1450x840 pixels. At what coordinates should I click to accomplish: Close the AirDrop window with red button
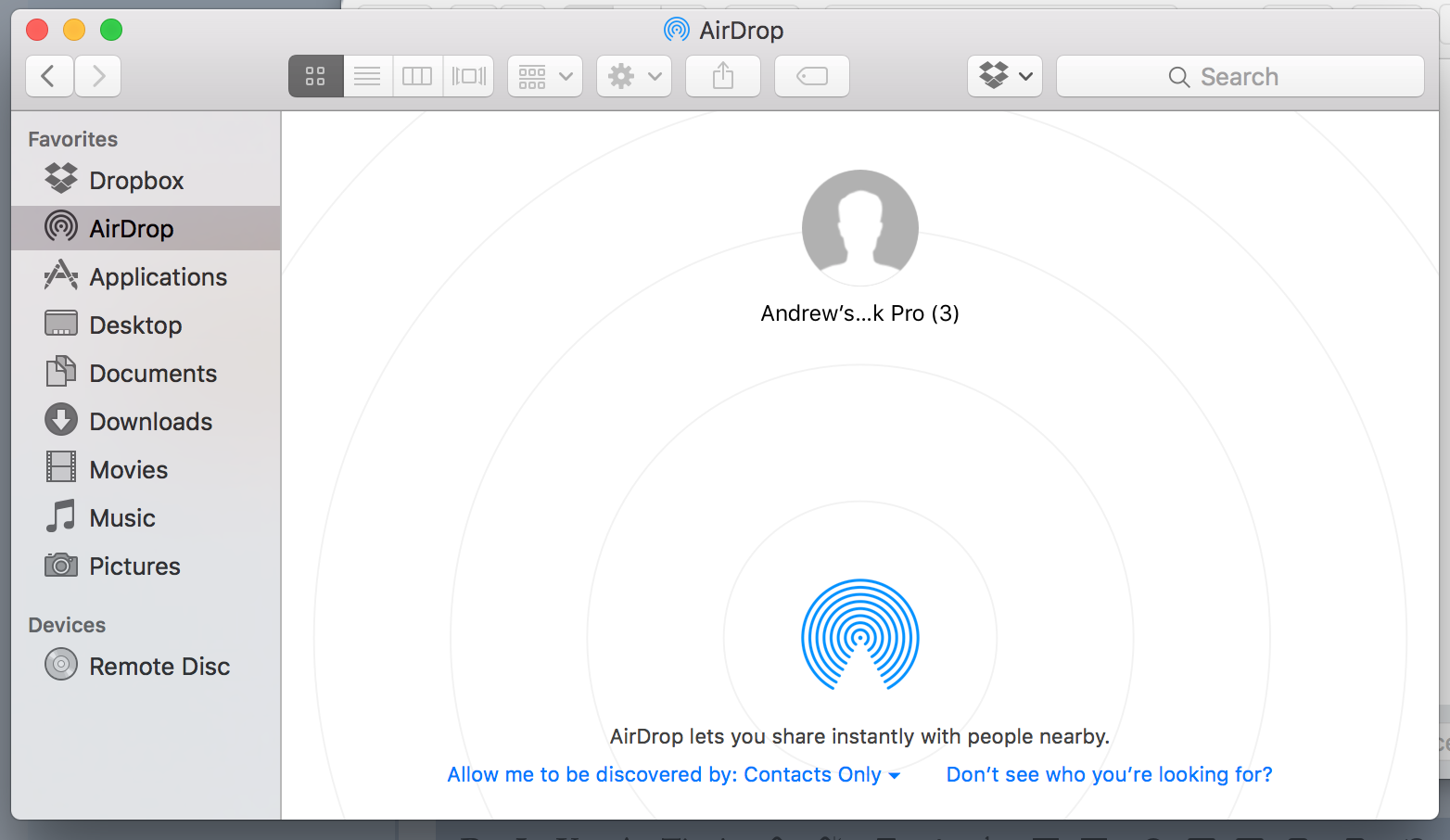(37, 30)
